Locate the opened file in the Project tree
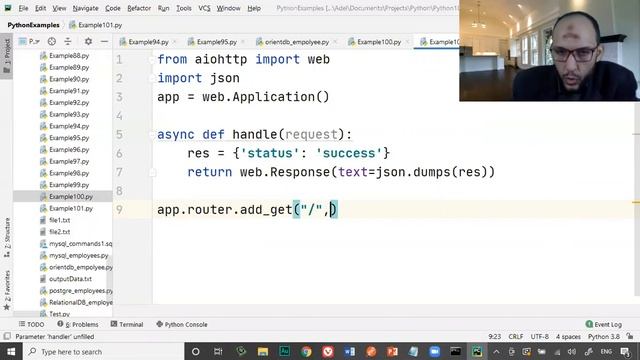640x360 pixels. click(x=51, y=42)
